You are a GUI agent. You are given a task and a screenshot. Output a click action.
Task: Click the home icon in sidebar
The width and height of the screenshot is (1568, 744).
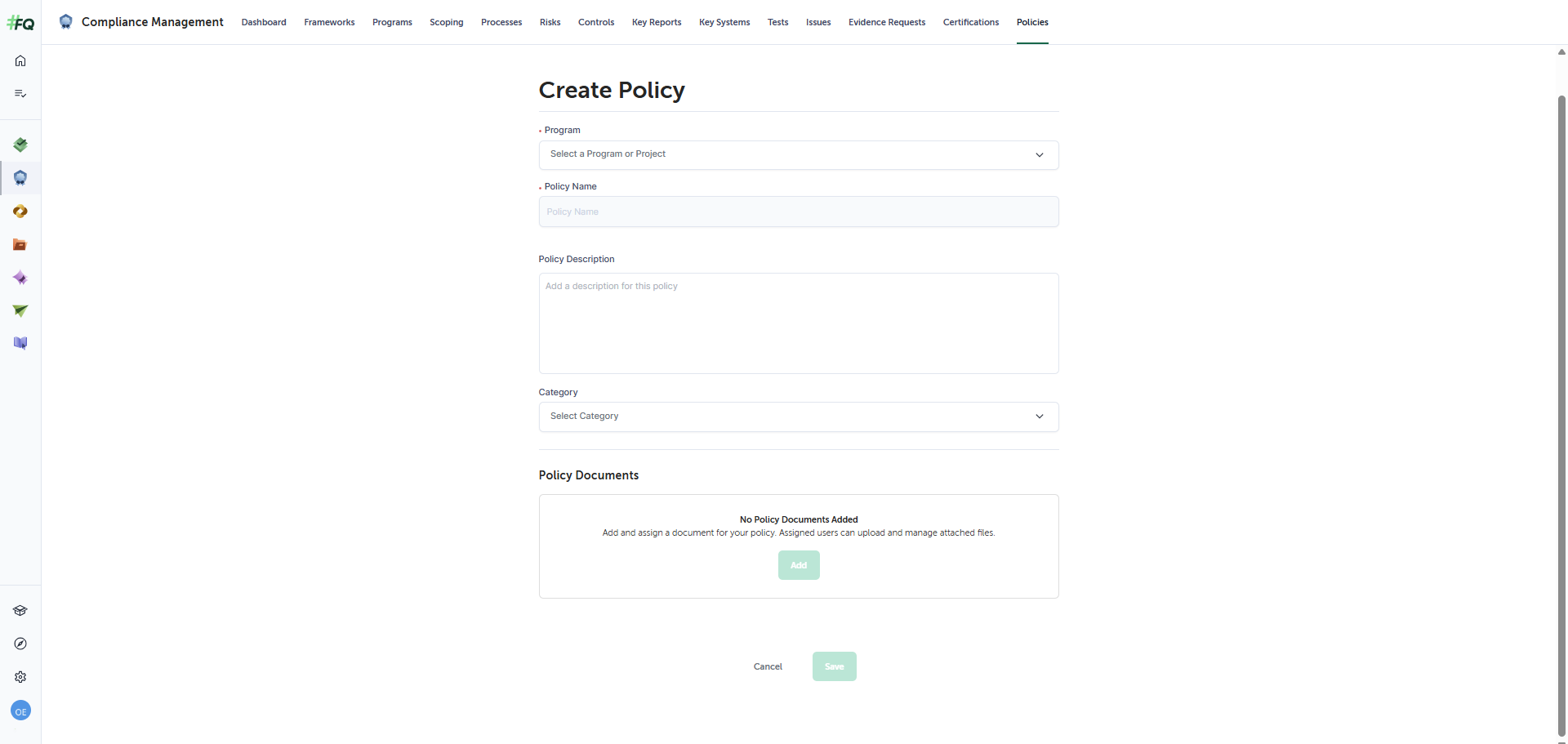click(x=20, y=60)
